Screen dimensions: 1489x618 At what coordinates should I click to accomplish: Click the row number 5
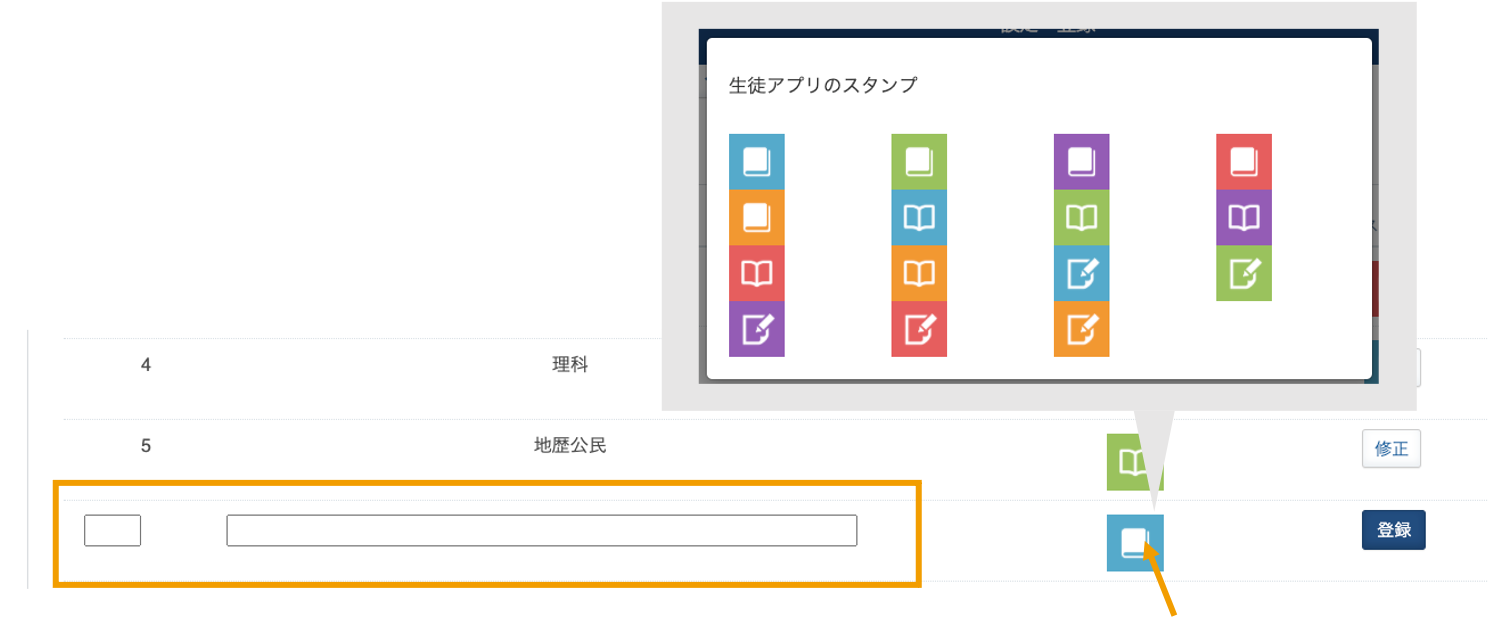point(146,446)
